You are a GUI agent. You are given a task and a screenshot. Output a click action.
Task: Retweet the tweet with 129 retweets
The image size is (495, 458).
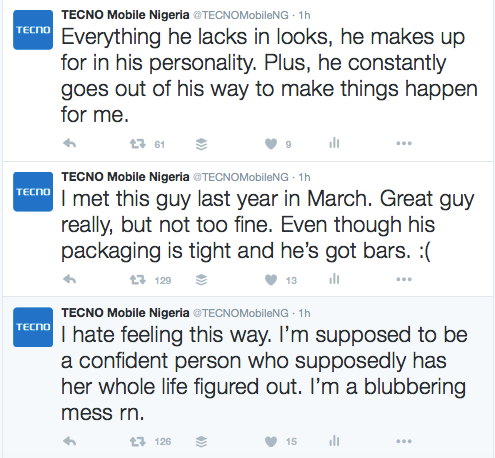pos(138,280)
